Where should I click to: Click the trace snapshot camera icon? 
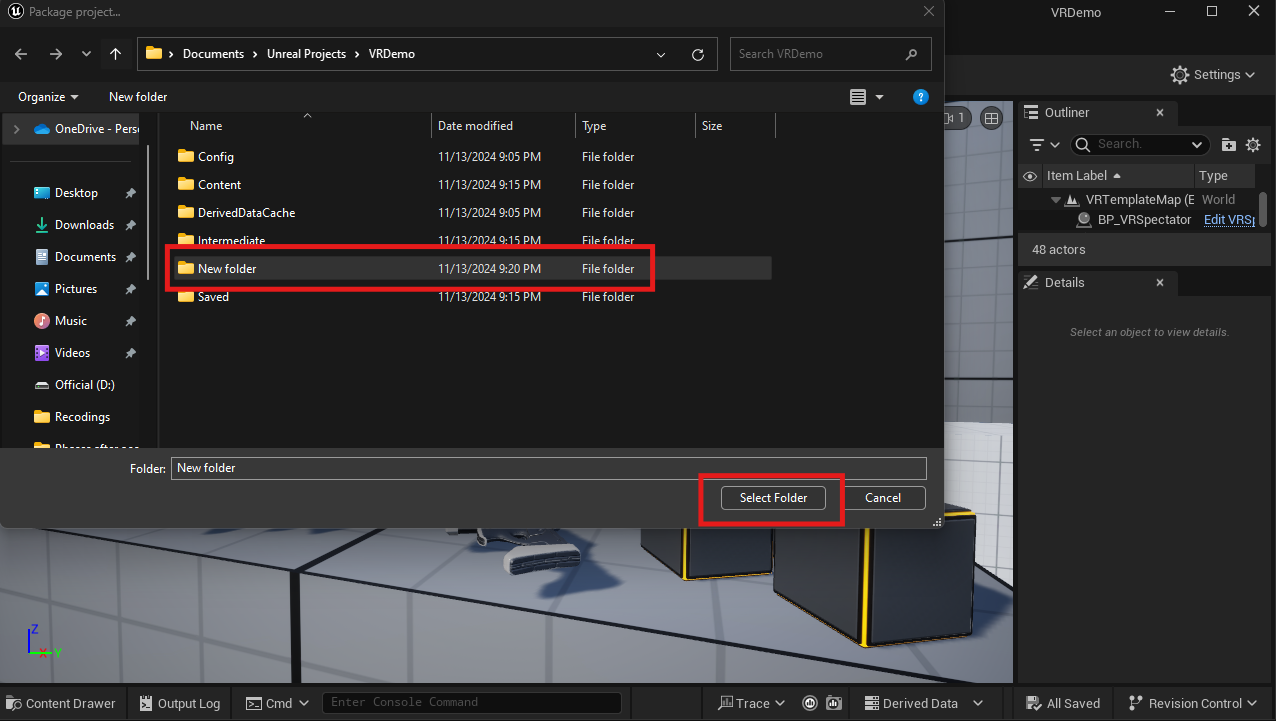pos(833,703)
